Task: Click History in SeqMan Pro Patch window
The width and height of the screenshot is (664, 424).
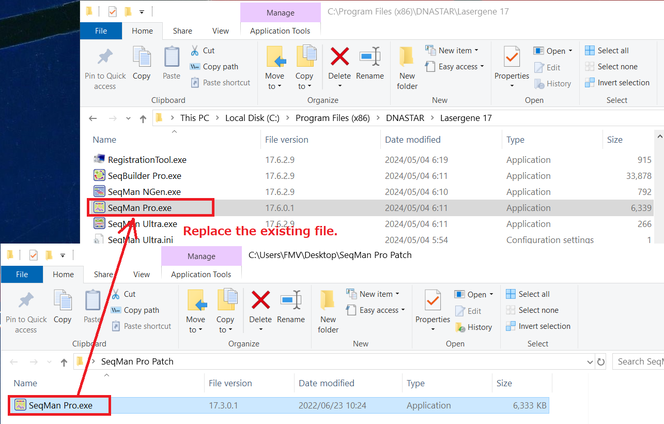Action: coord(473,327)
